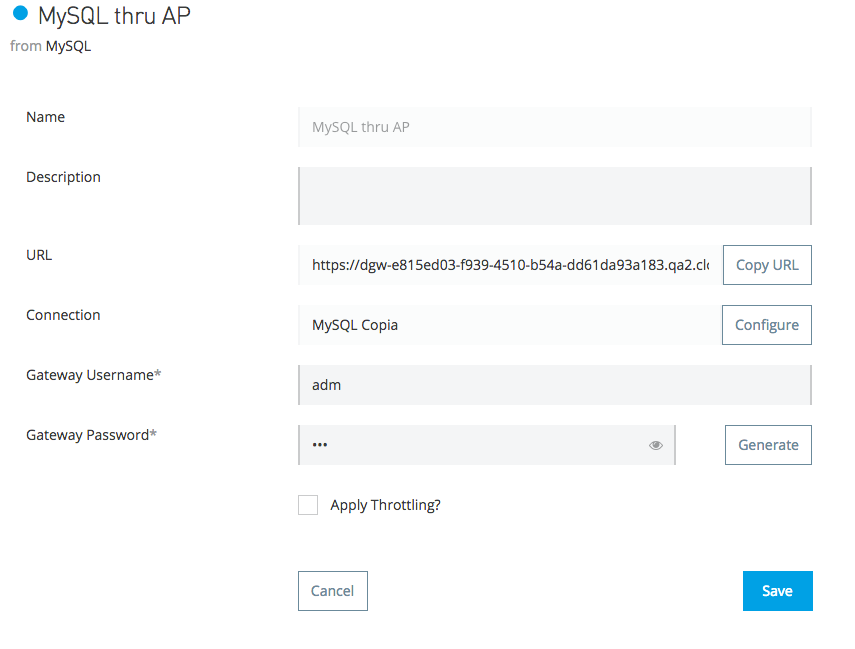Generate a new gateway password
The height and width of the screenshot is (649, 855).
click(x=768, y=445)
